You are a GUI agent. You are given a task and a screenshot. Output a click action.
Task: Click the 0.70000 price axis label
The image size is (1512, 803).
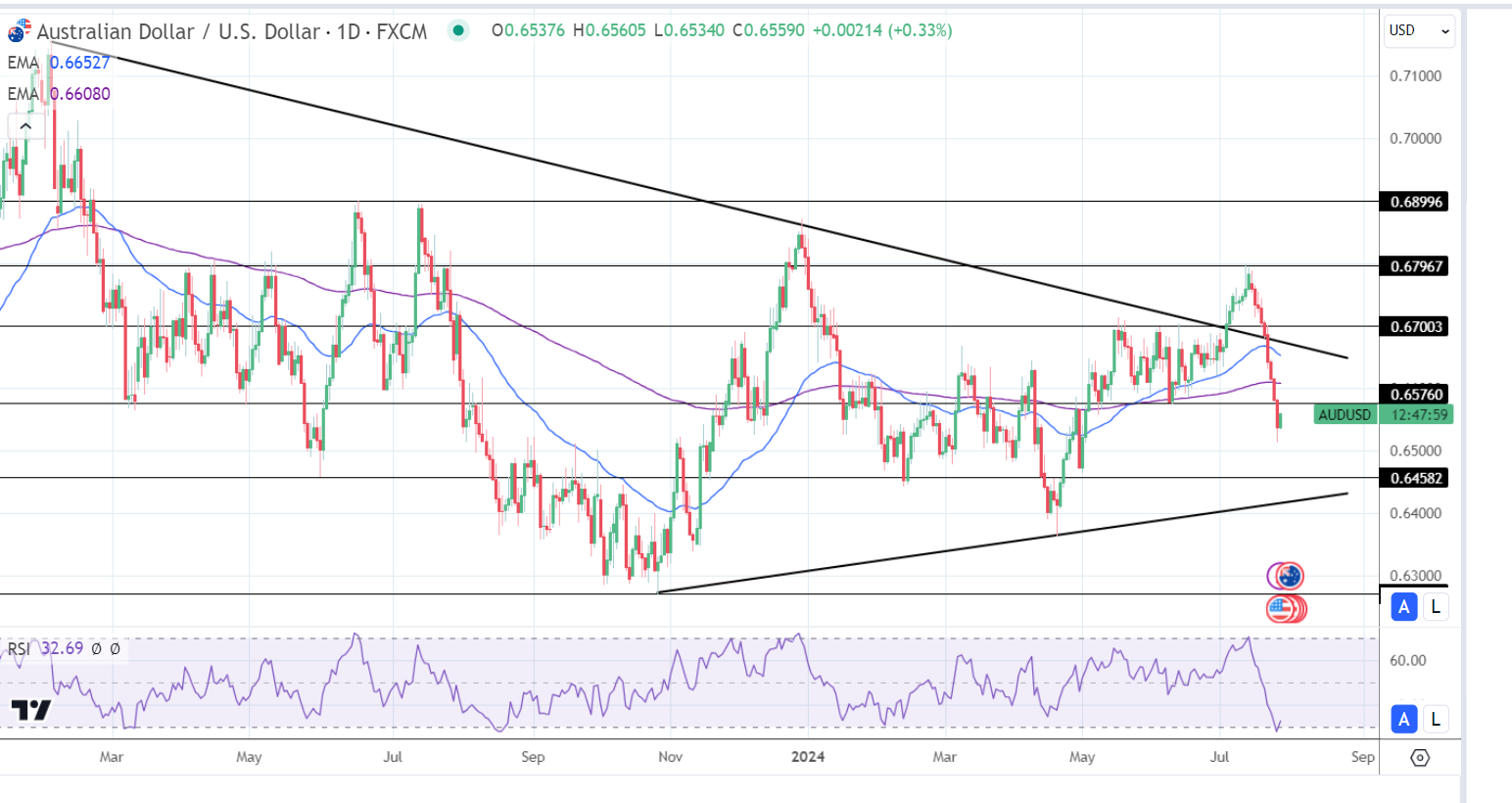tap(1416, 138)
